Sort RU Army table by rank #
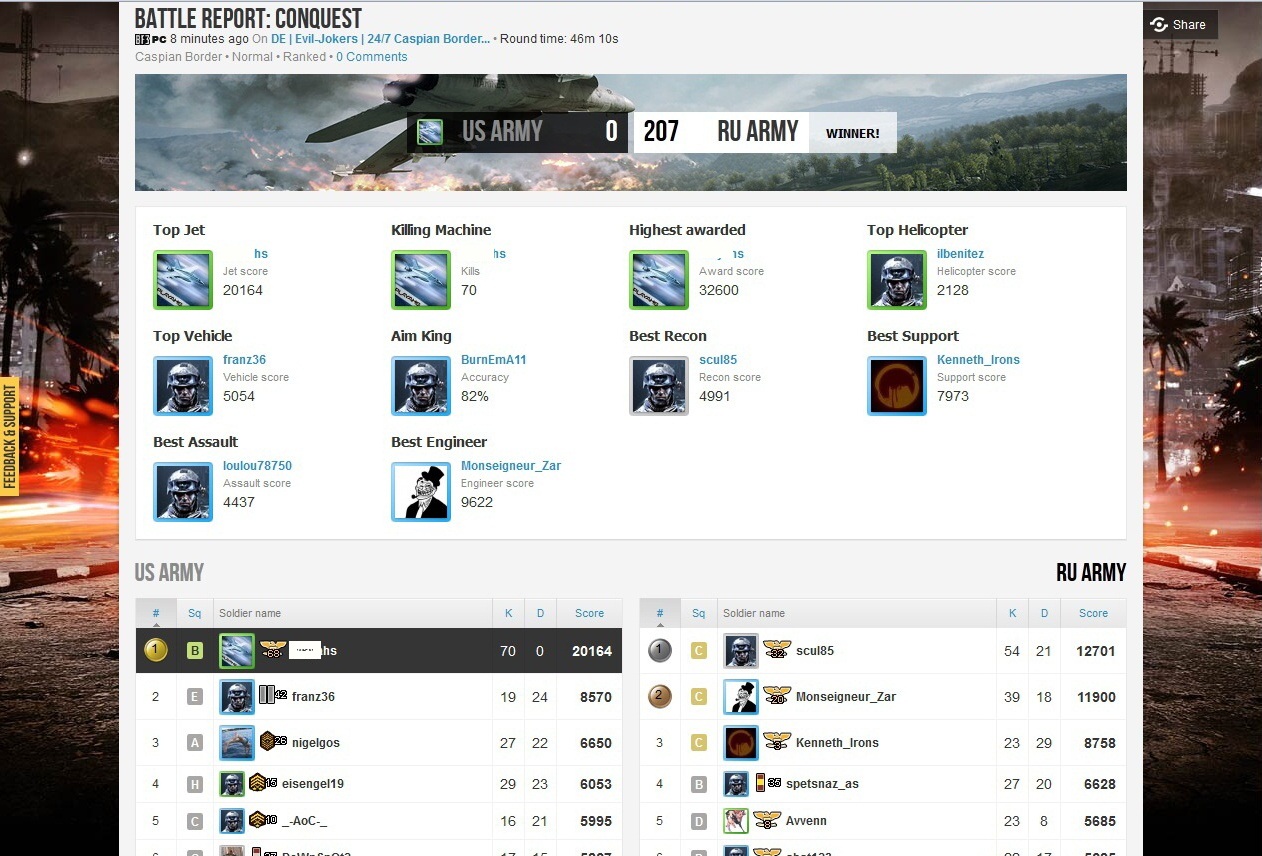The width and height of the screenshot is (1262, 856). (x=660, y=613)
